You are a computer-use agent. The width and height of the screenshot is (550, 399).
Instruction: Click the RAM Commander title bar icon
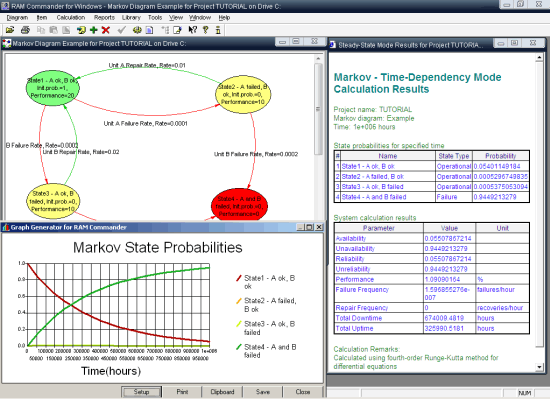point(5,5)
